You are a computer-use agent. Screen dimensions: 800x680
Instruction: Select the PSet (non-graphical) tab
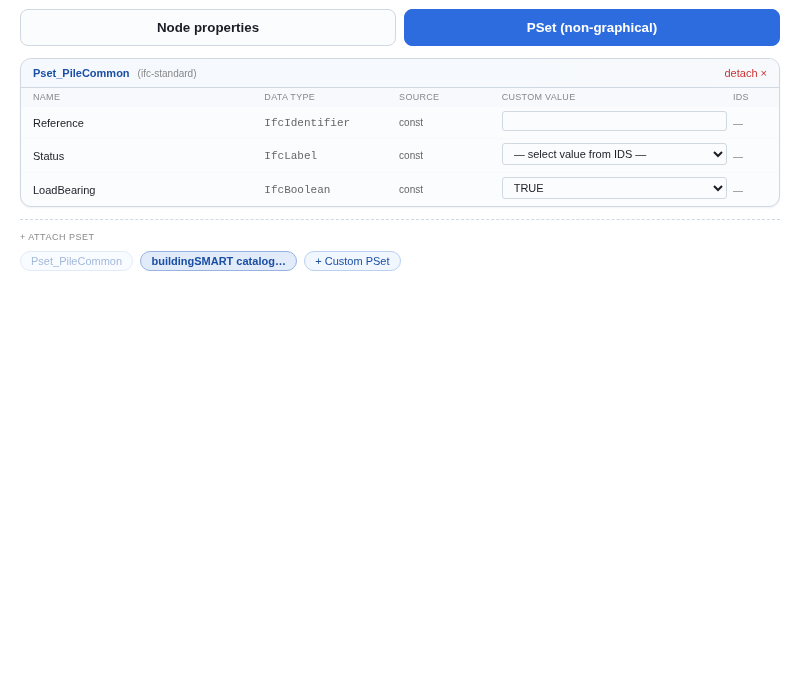(x=592, y=28)
